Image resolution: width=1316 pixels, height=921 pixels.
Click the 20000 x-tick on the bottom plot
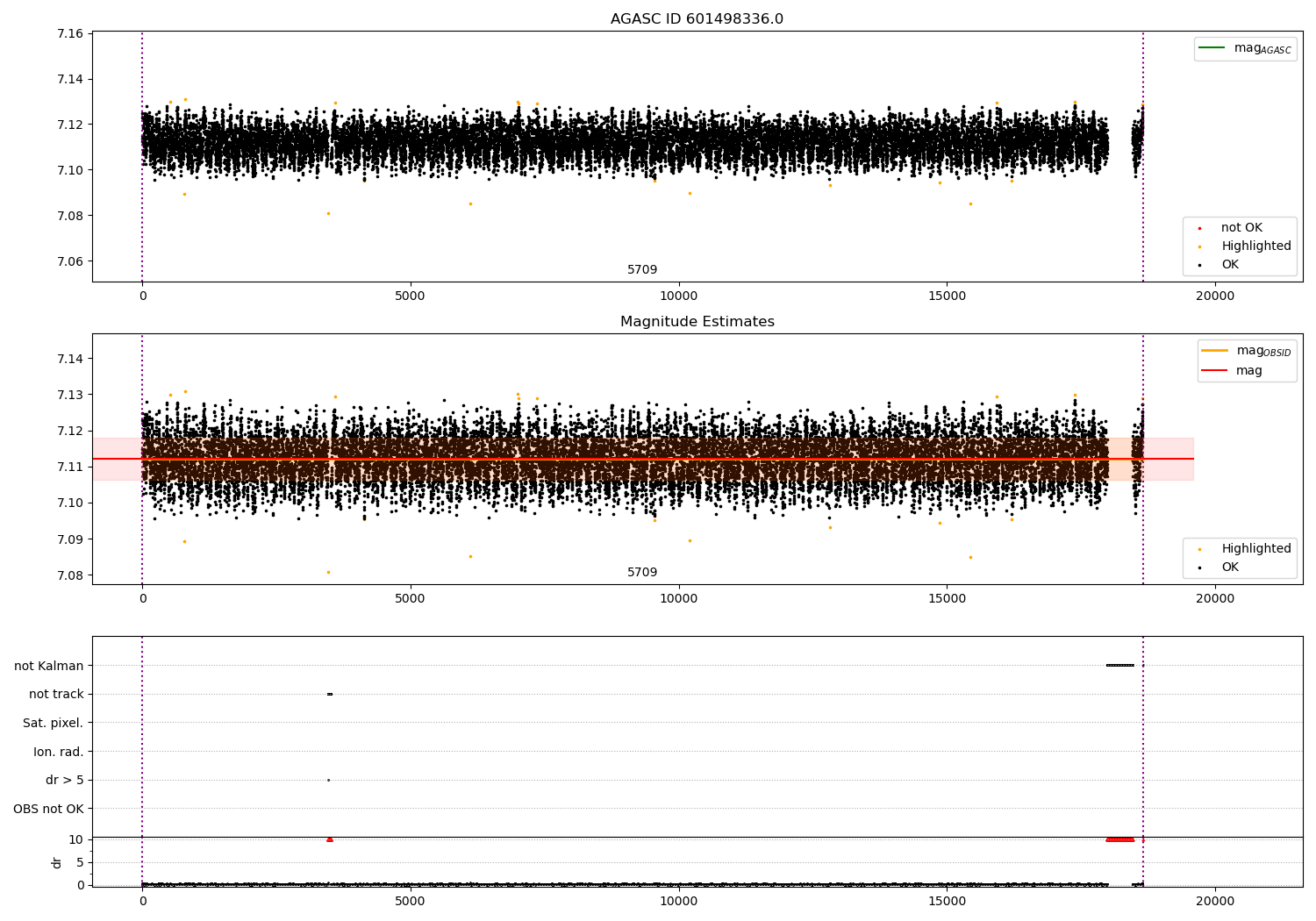tap(1215, 901)
